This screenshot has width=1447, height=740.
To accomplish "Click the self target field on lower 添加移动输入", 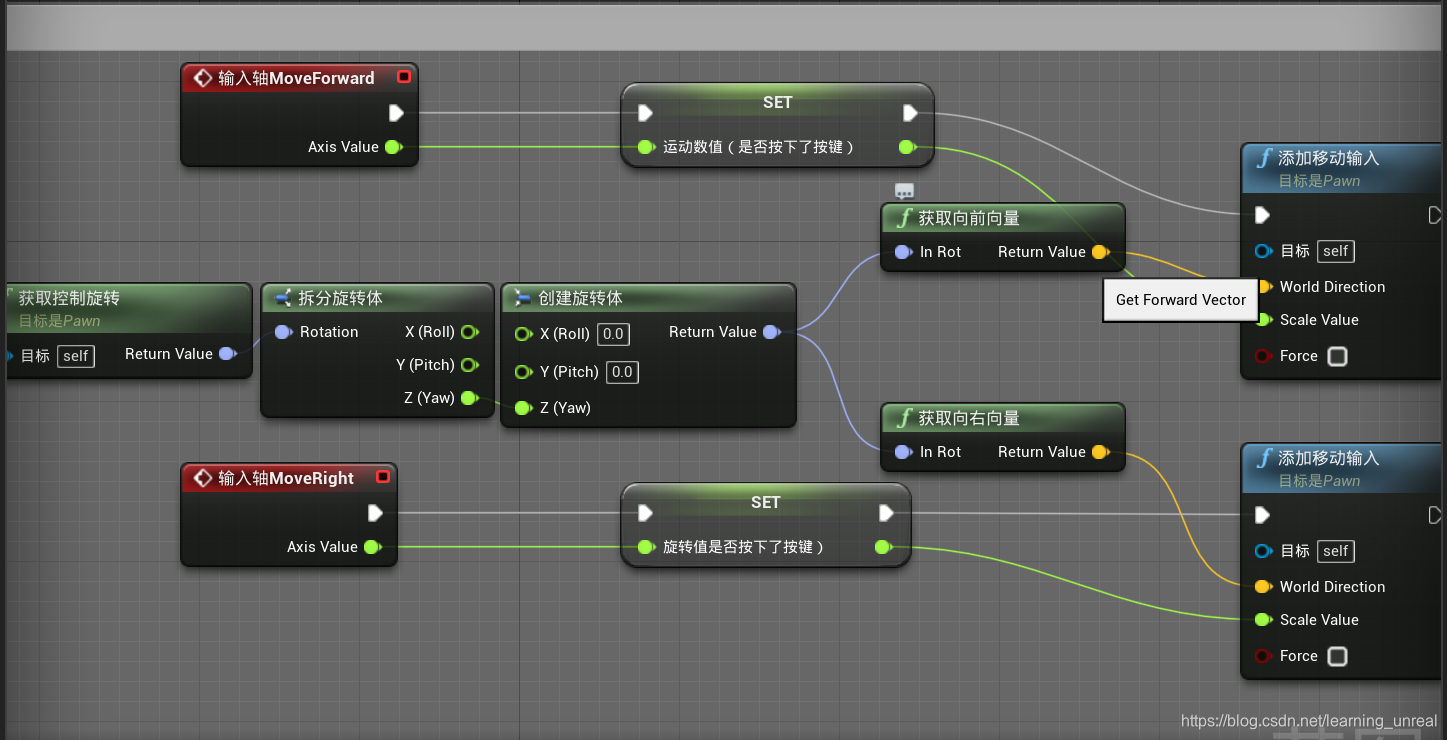I will (1336, 551).
